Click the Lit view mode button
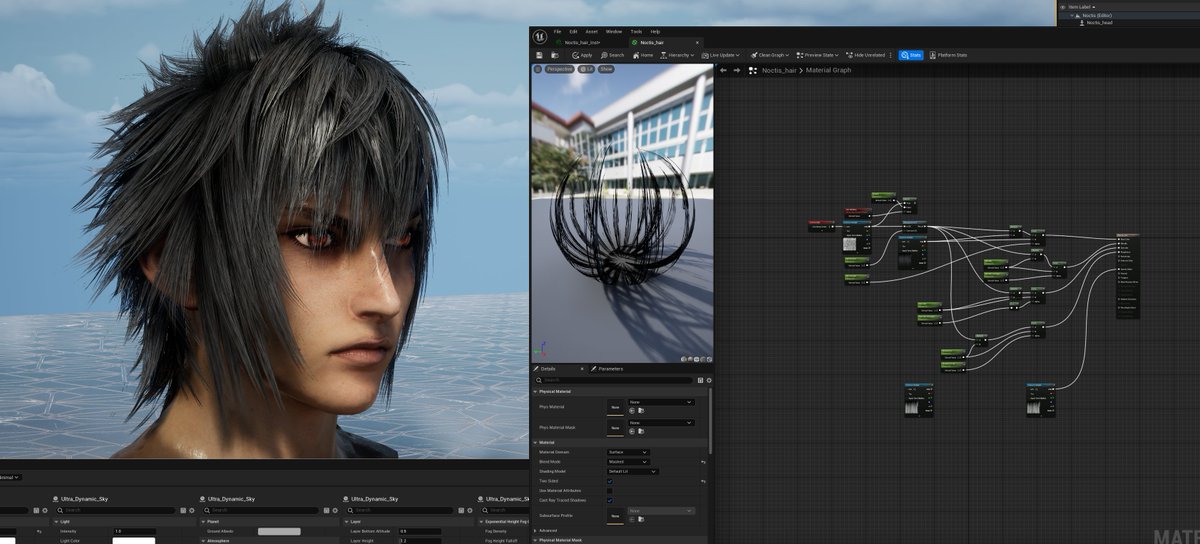Screen dimensions: 1200x544 click(x=586, y=69)
